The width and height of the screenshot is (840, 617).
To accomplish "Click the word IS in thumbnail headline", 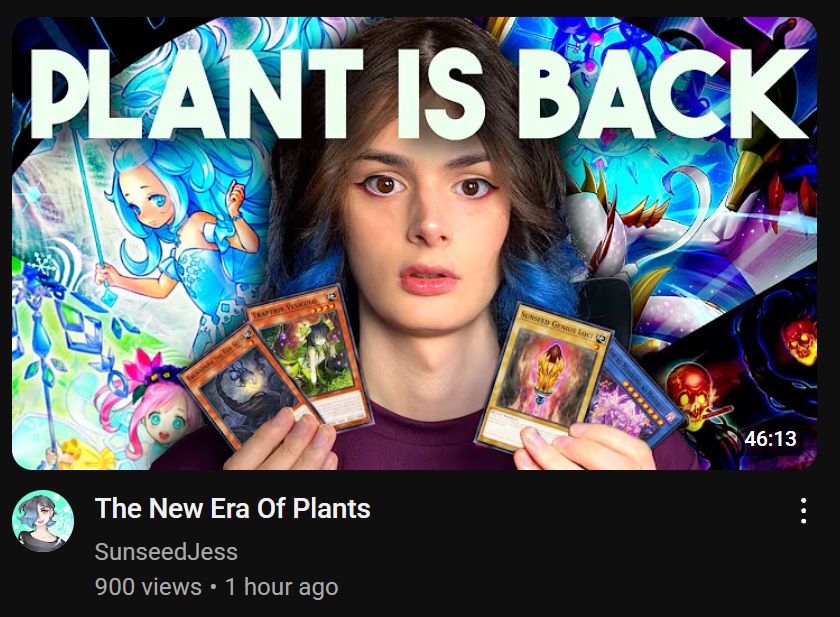I will pyautogui.click(x=440, y=92).
